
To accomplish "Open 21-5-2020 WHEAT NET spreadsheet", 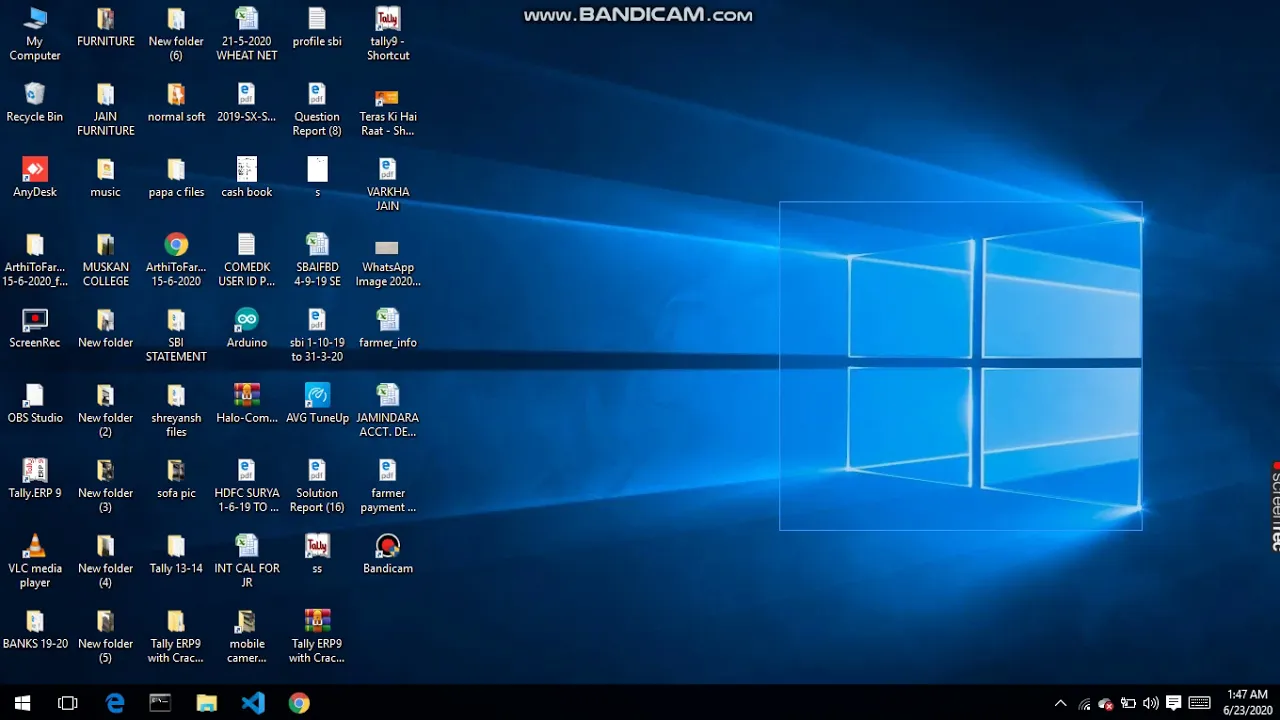I will tap(247, 34).
